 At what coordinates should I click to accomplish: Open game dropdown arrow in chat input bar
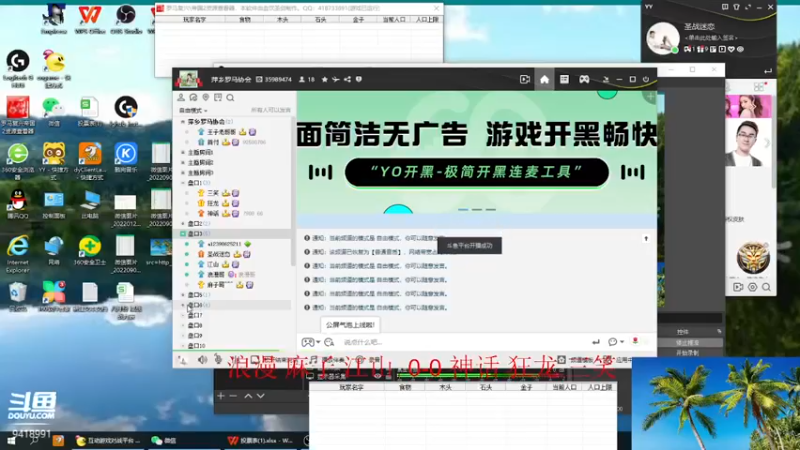tap(318, 342)
